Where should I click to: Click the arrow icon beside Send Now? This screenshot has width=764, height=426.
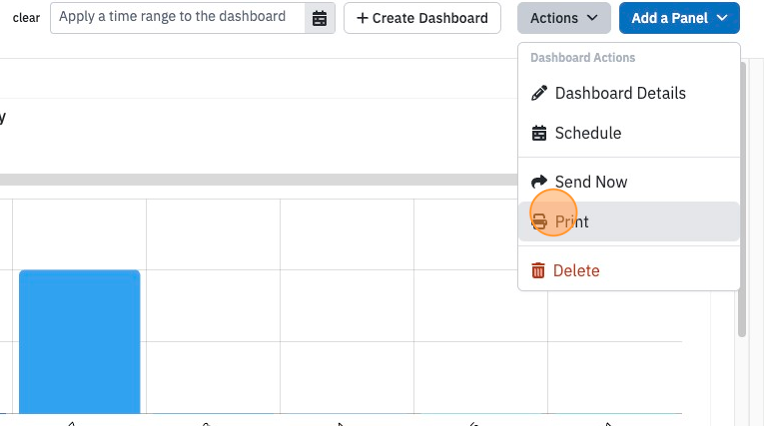coord(539,182)
